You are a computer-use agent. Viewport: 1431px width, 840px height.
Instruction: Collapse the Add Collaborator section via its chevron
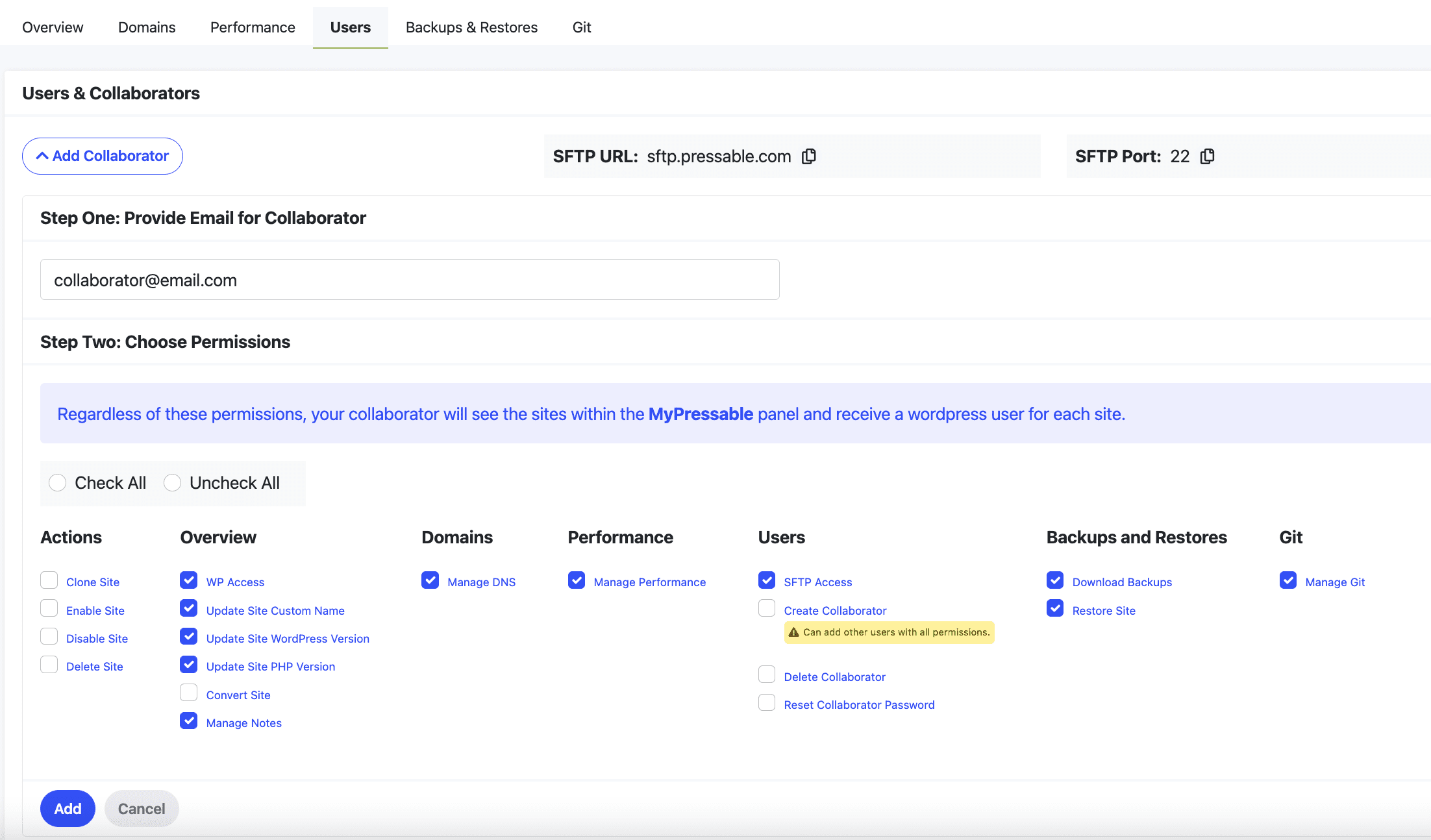tap(43, 156)
